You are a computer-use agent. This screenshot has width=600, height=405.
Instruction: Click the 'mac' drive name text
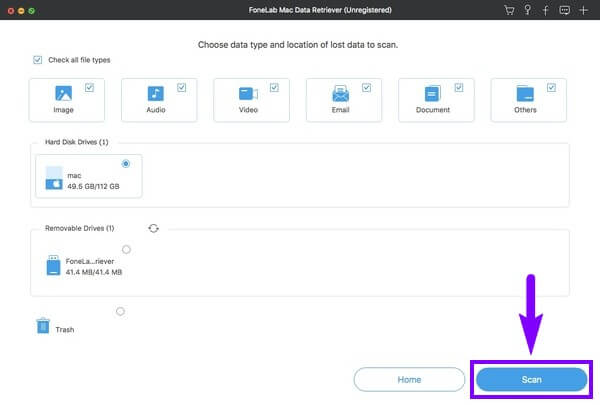[74, 175]
